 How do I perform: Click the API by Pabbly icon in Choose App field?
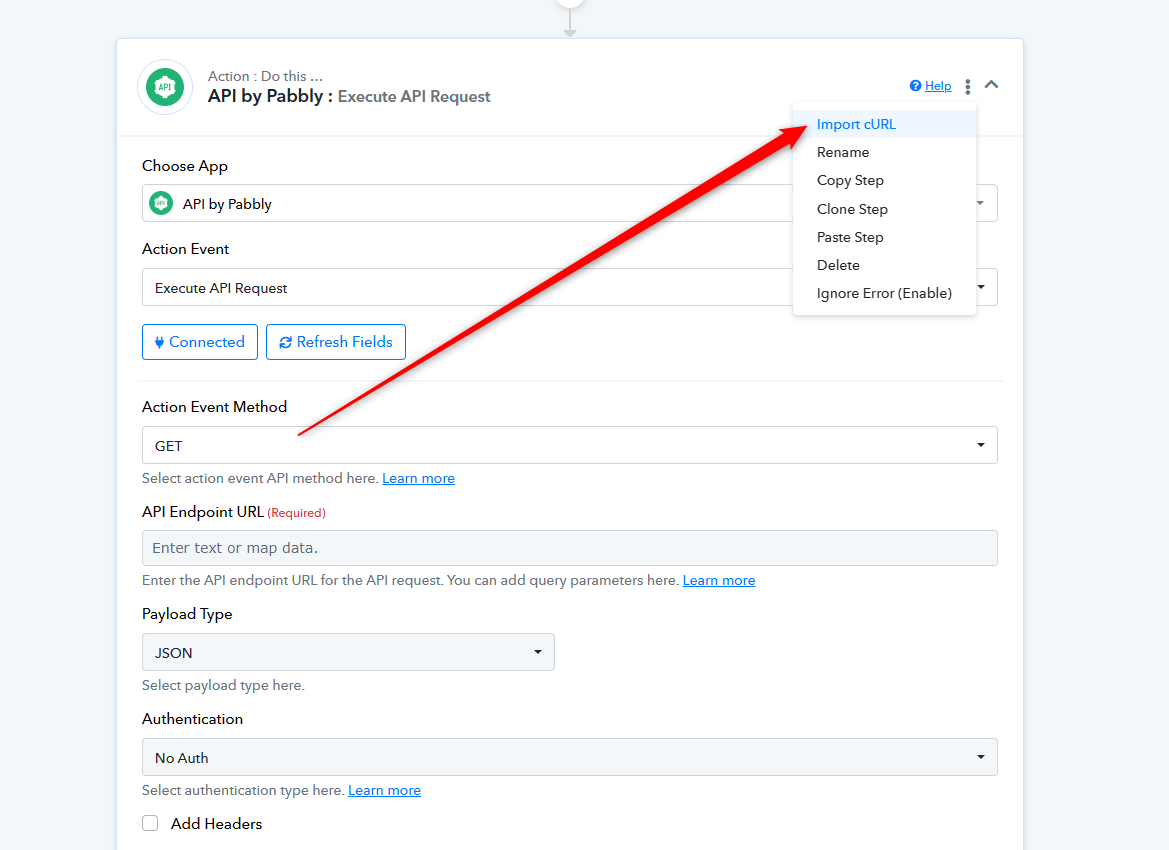161,204
